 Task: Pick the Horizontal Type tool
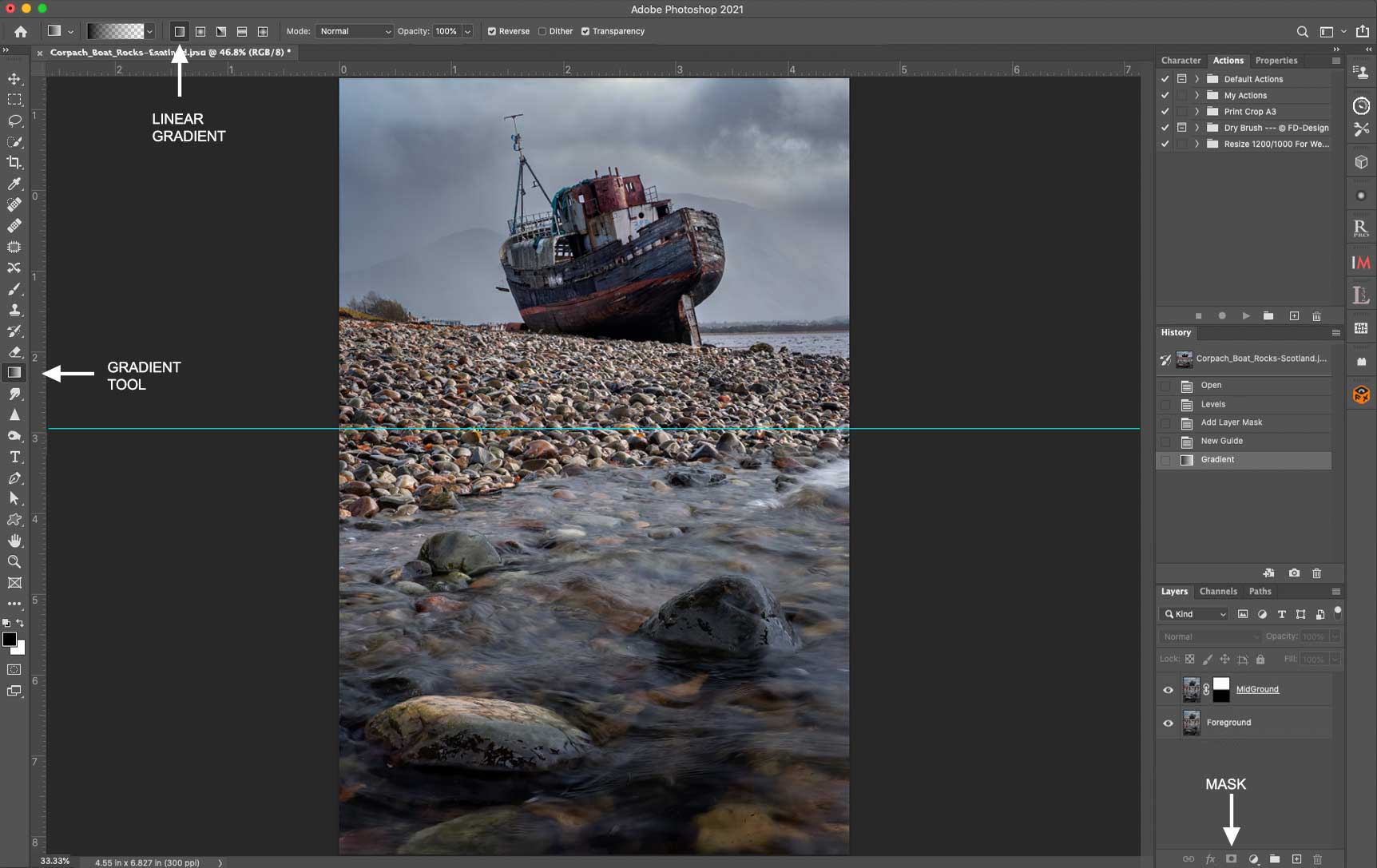14,457
